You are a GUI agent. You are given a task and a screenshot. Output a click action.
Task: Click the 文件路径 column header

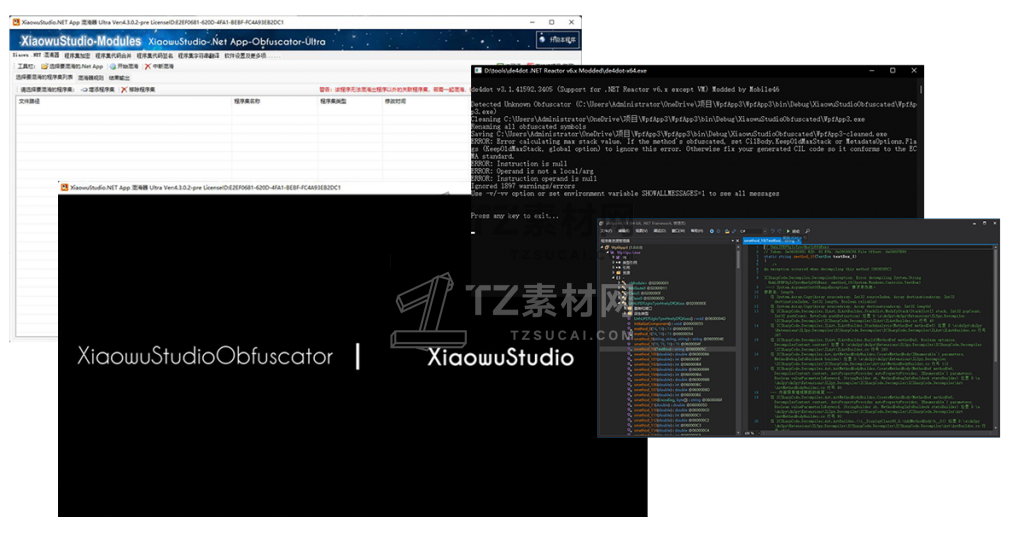tap(29, 101)
